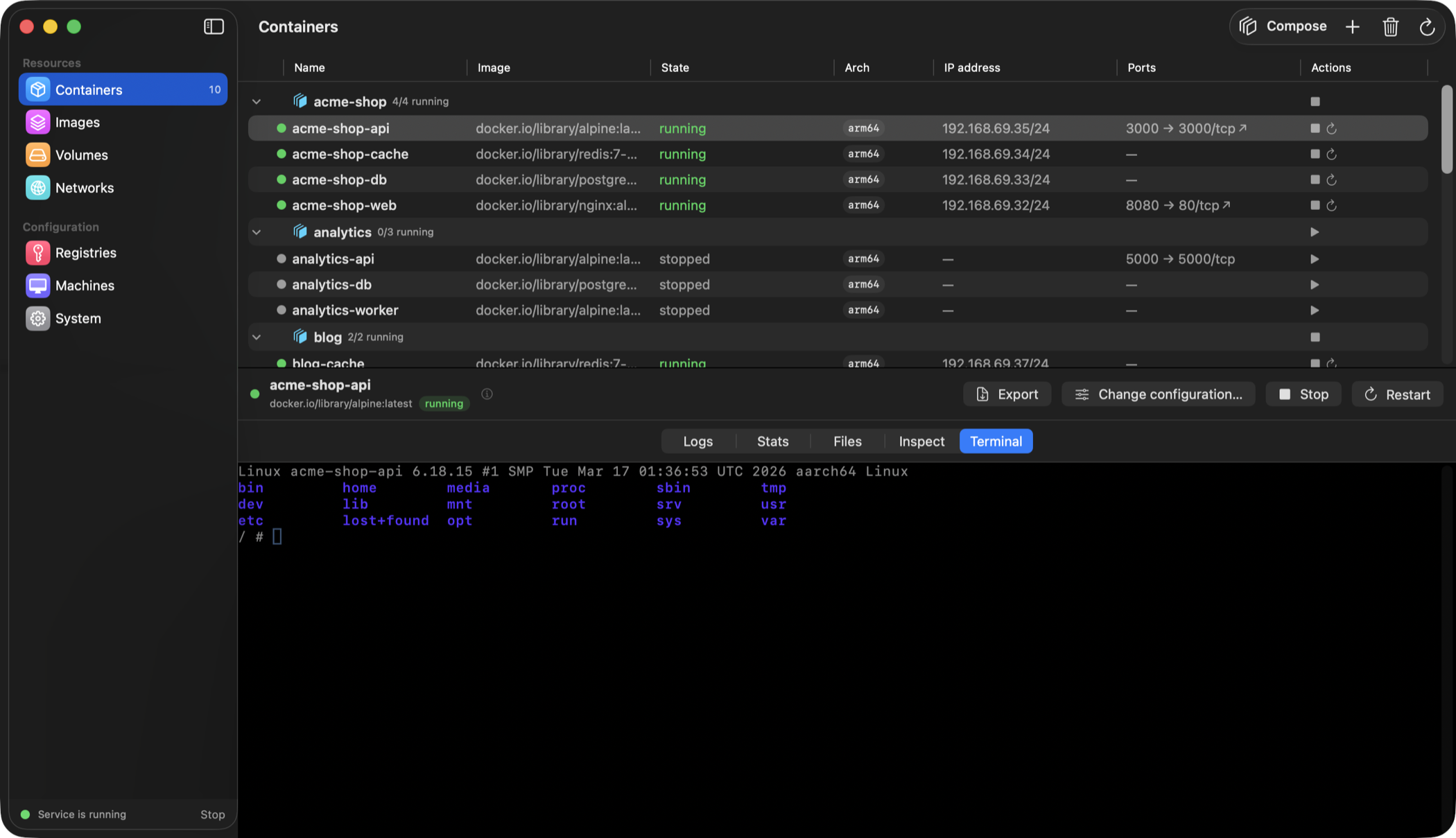Start the analytics-worker container

click(x=1315, y=310)
